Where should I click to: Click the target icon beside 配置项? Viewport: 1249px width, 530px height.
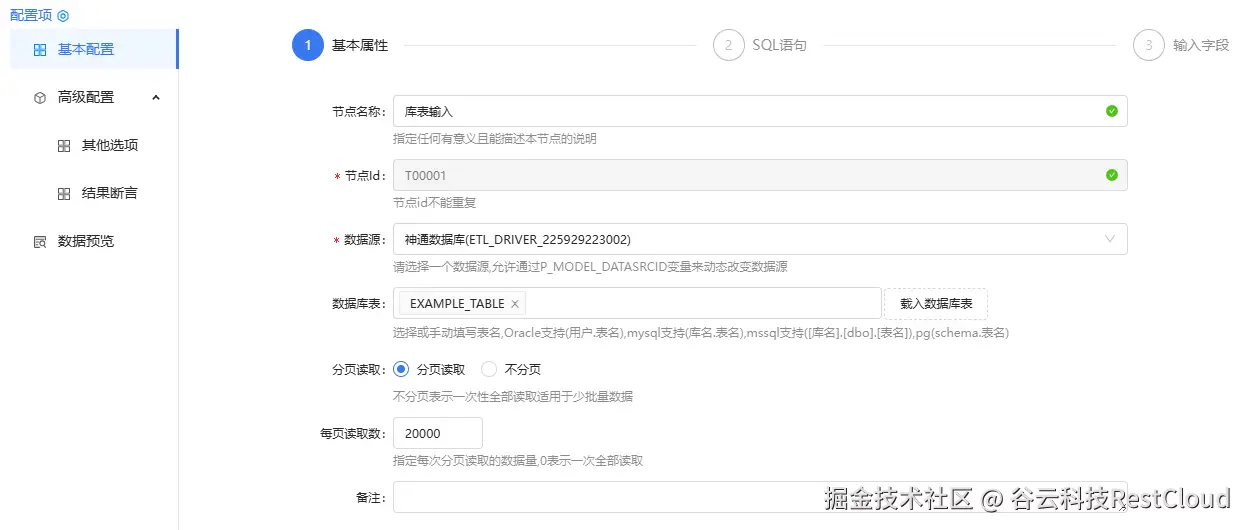pyautogui.click(x=64, y=16)
